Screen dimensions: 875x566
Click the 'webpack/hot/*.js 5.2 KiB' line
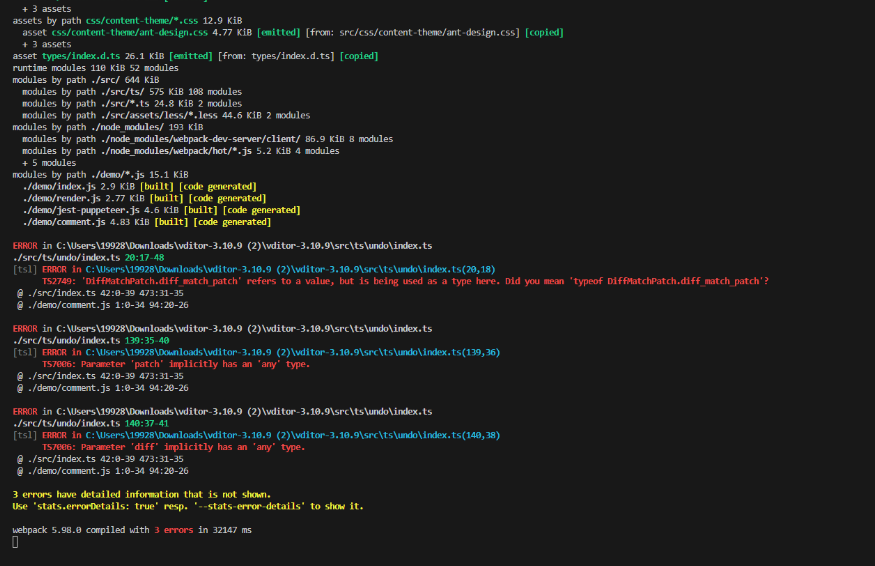pos(181,151)
